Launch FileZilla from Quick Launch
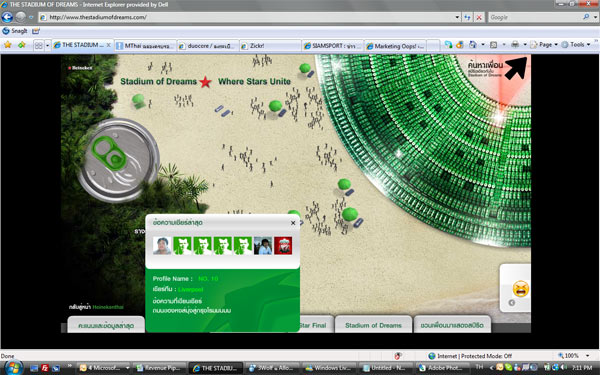The image size is (600, 375). [x=45, y=368]
